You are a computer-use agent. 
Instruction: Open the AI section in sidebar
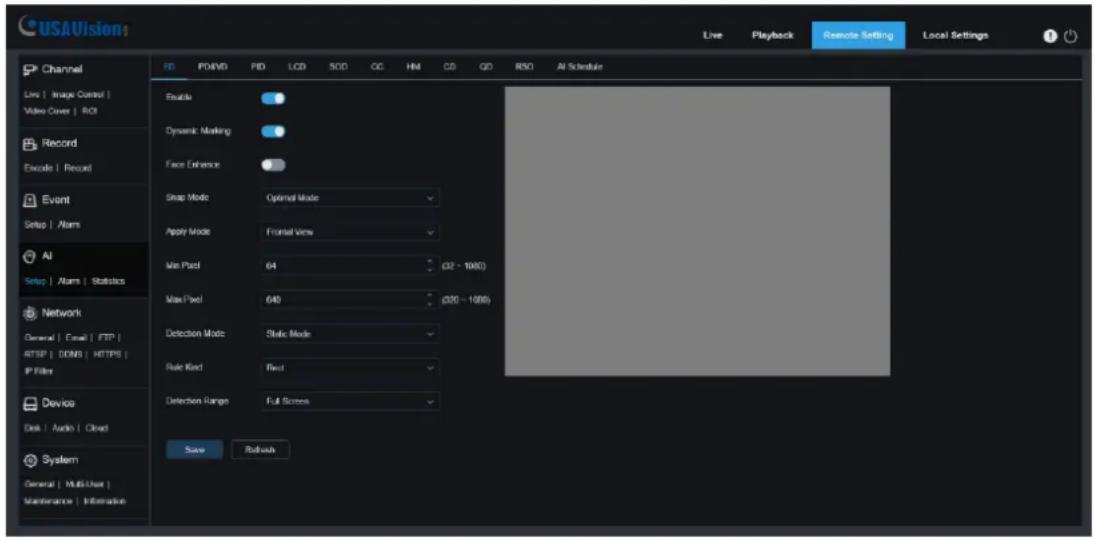click(x=39, y=256)
